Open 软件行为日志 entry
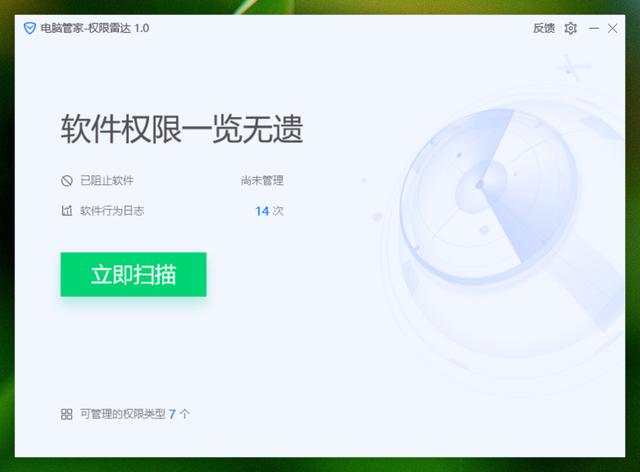Screen dimensions: 640x472 click(112, 211)
